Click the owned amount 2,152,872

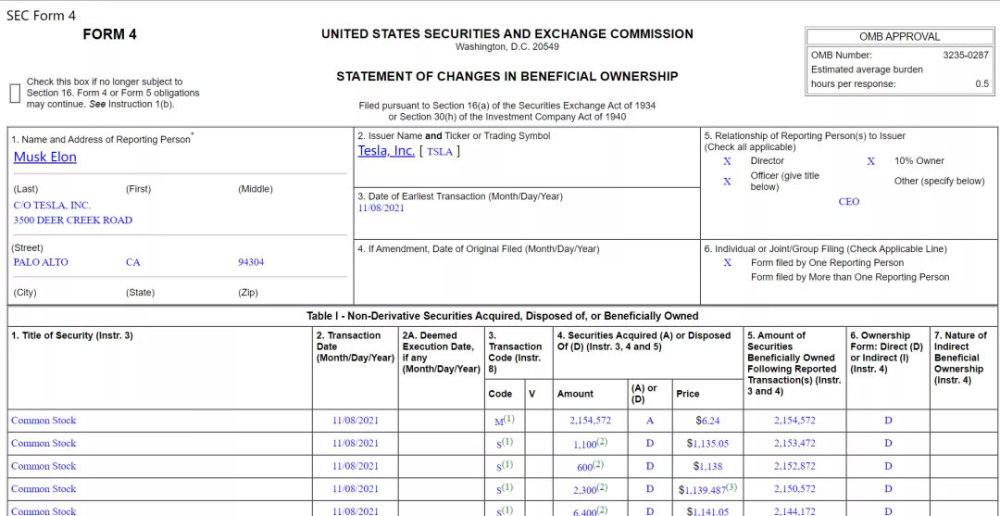coord(795,466)
